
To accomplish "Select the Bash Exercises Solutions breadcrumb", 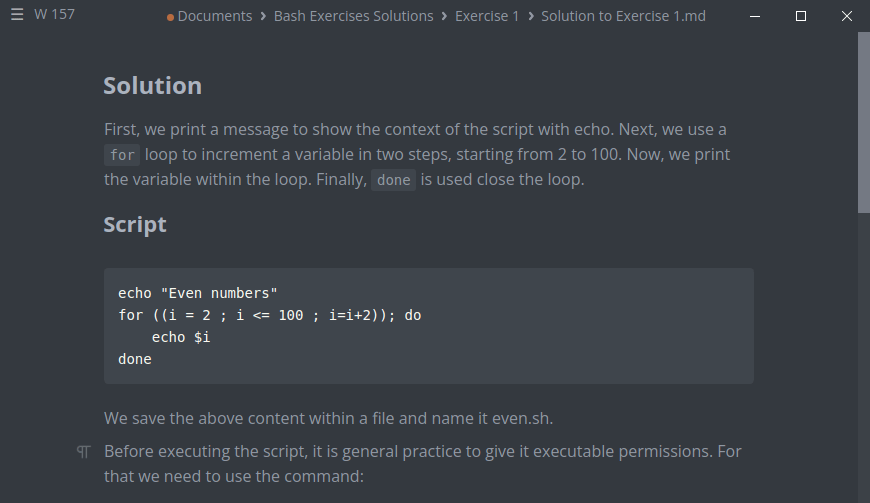I will [x=353, y=16].
